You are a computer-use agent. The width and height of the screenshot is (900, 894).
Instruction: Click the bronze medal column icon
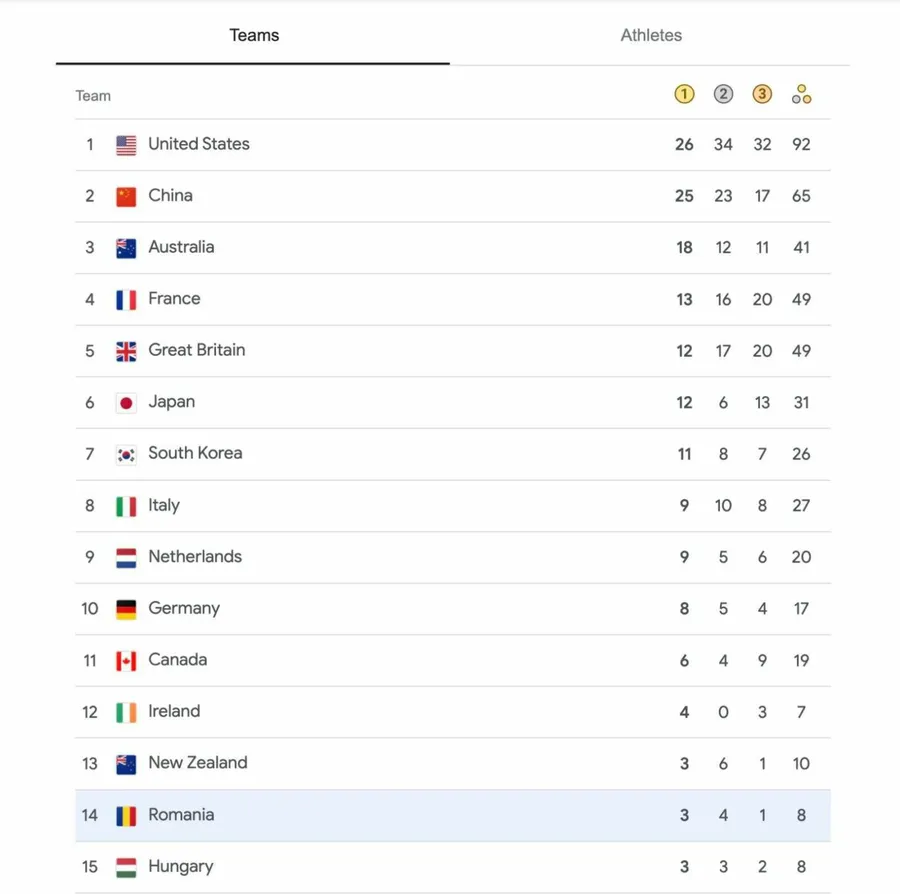[x=762, y=95]
